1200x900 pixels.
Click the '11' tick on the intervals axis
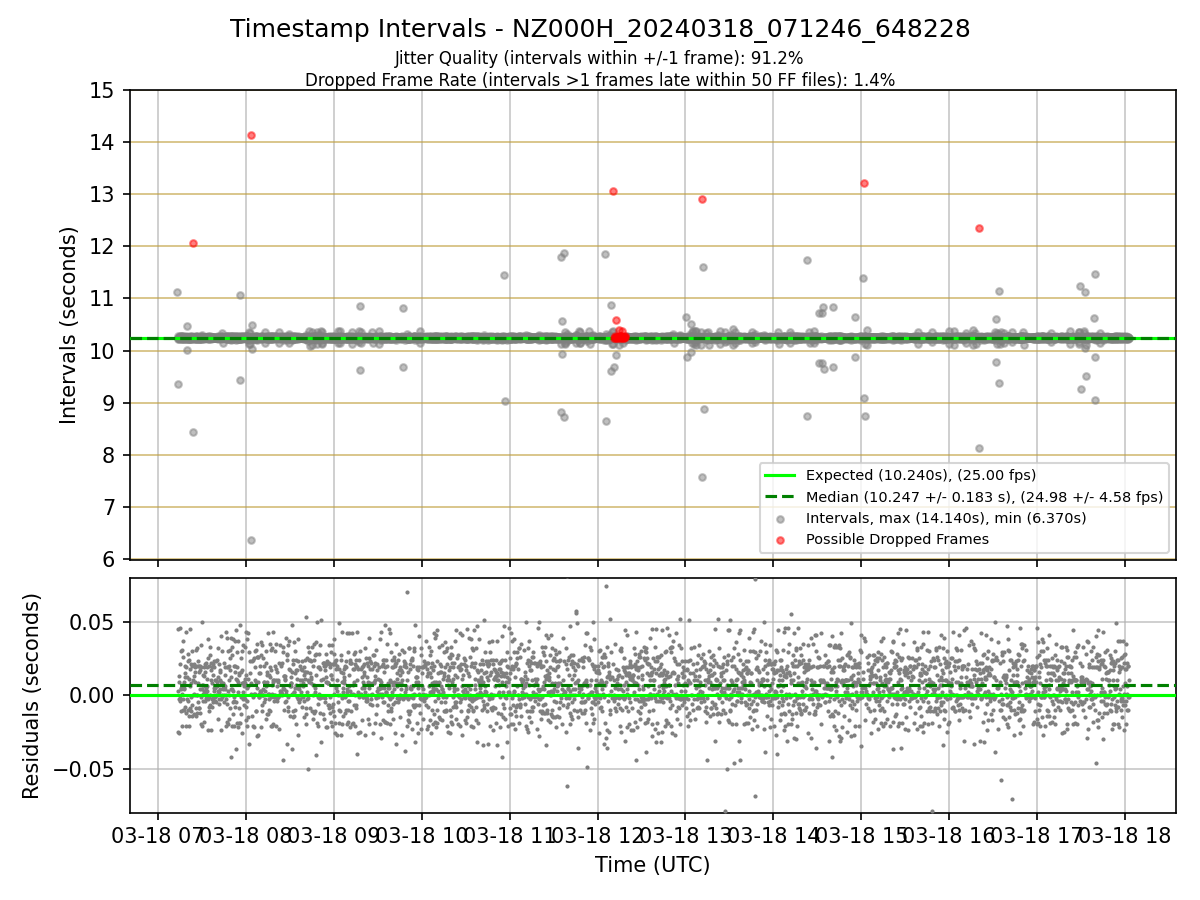pos(103,298)
